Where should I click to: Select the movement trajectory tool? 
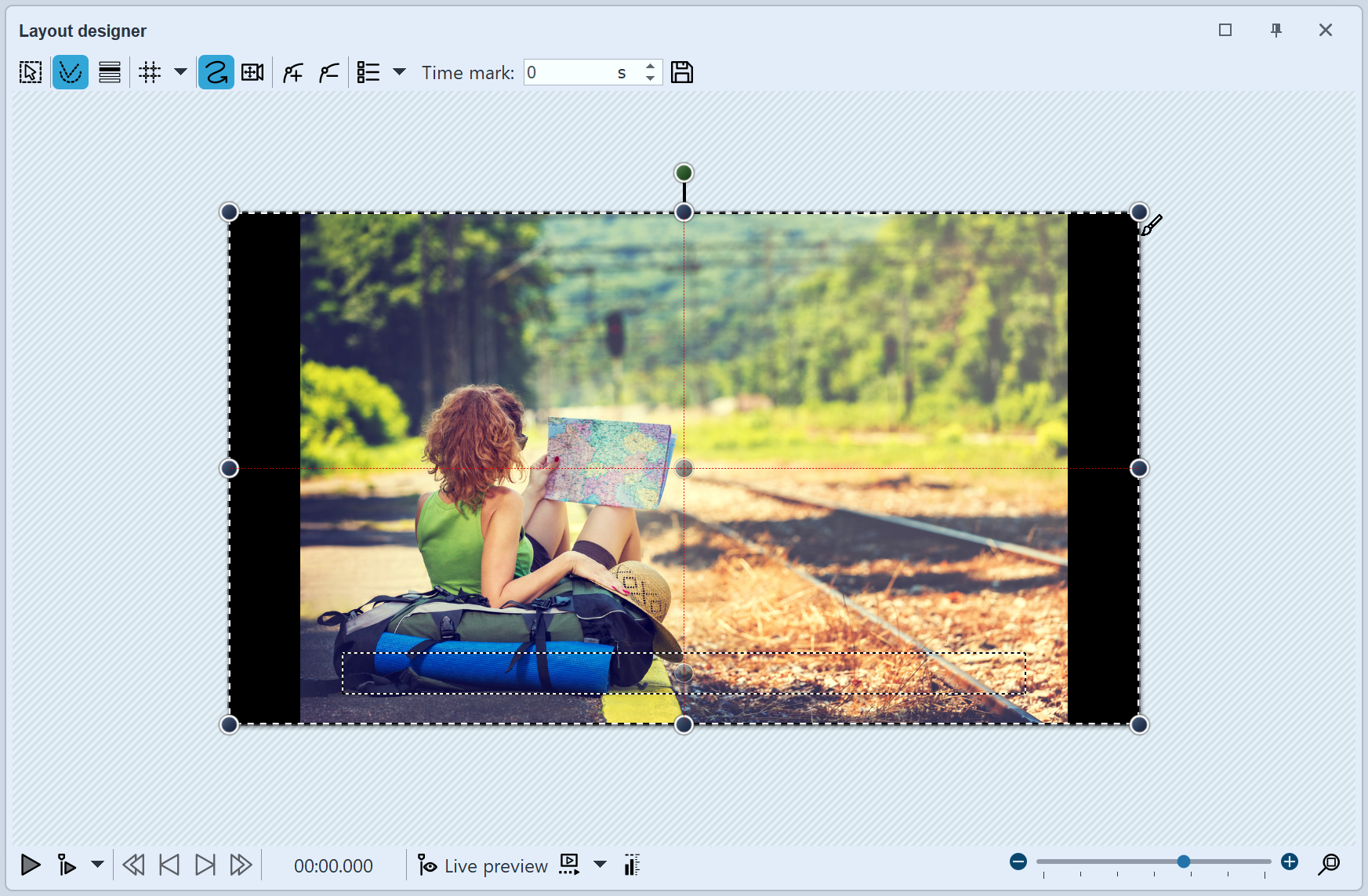[x=216, y=72]
